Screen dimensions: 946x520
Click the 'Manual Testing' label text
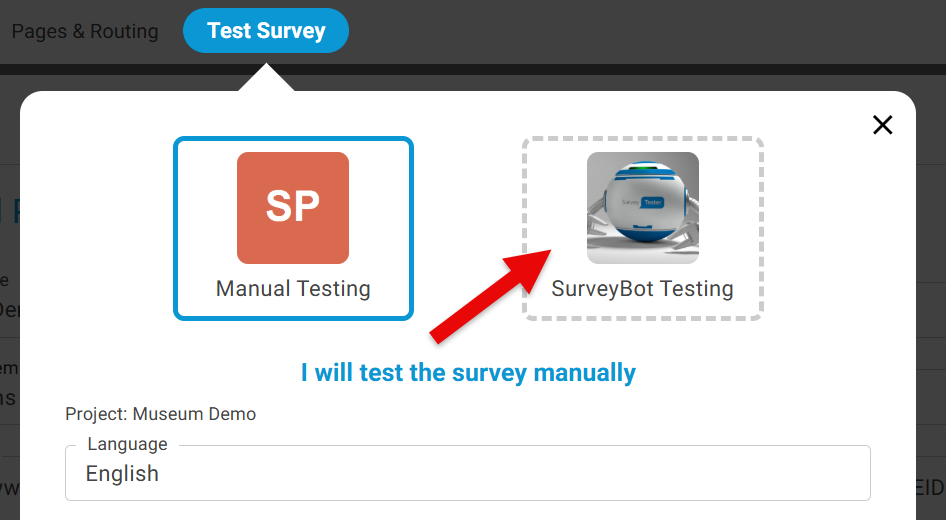point(293,289)
